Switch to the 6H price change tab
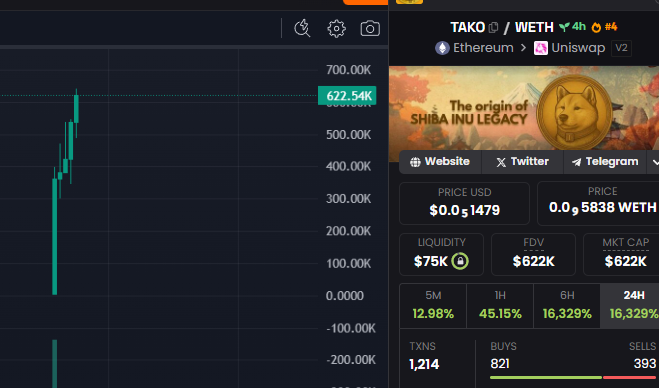 (567, 306)
